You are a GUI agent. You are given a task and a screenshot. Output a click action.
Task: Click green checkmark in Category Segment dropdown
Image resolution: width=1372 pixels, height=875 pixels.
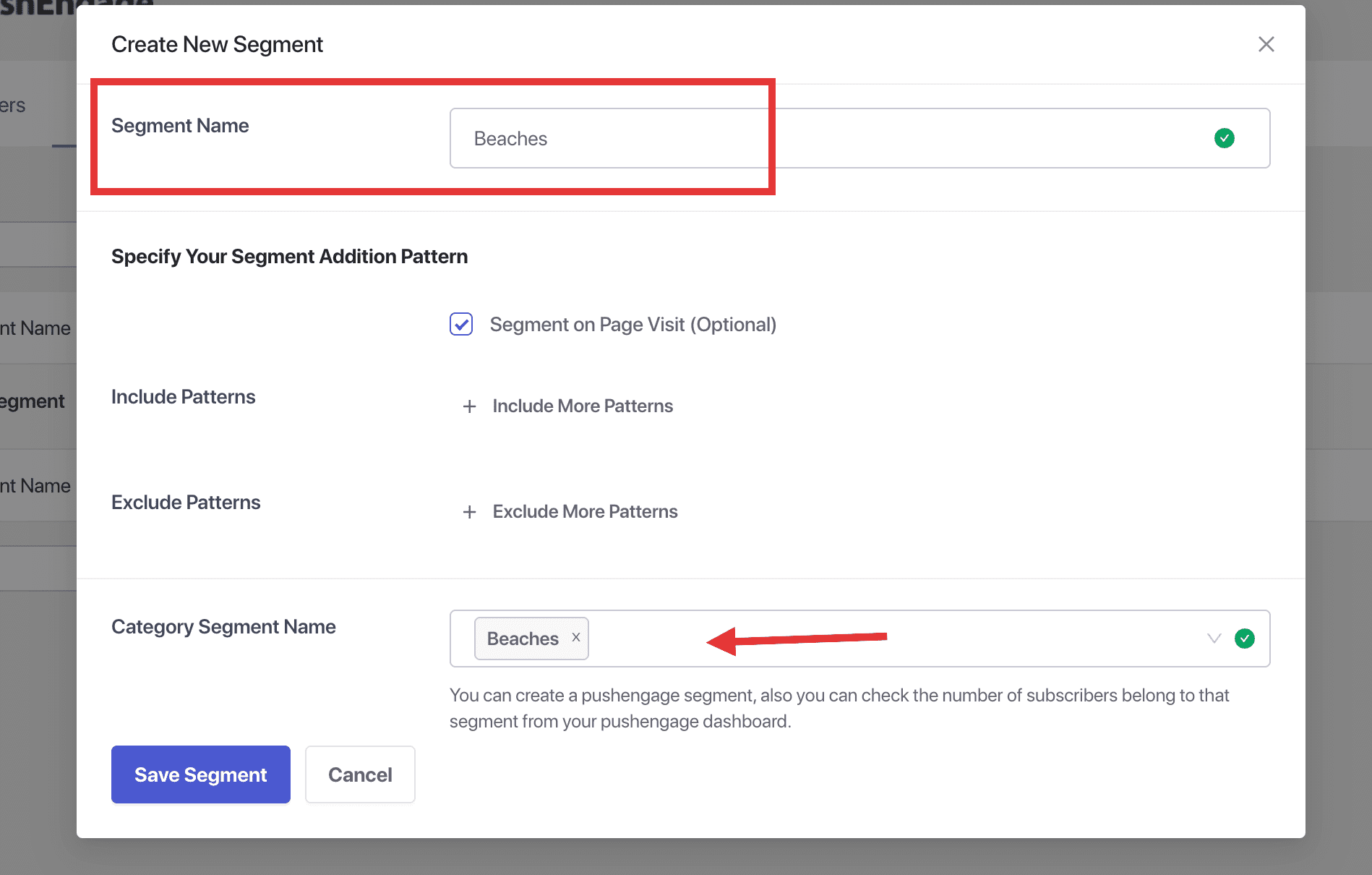(x=1244, y=639)
